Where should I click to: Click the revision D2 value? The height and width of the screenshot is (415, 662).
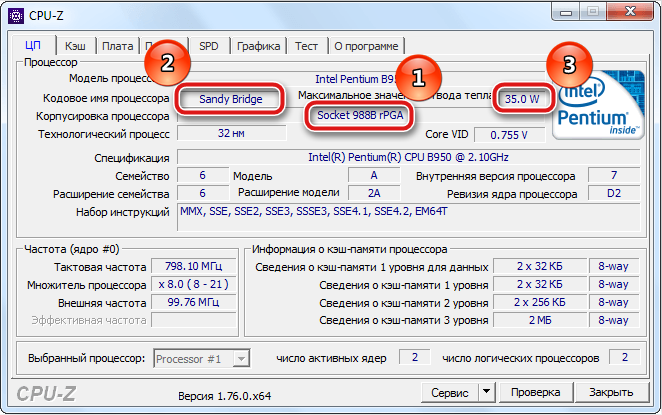click(x=614, y=193)
